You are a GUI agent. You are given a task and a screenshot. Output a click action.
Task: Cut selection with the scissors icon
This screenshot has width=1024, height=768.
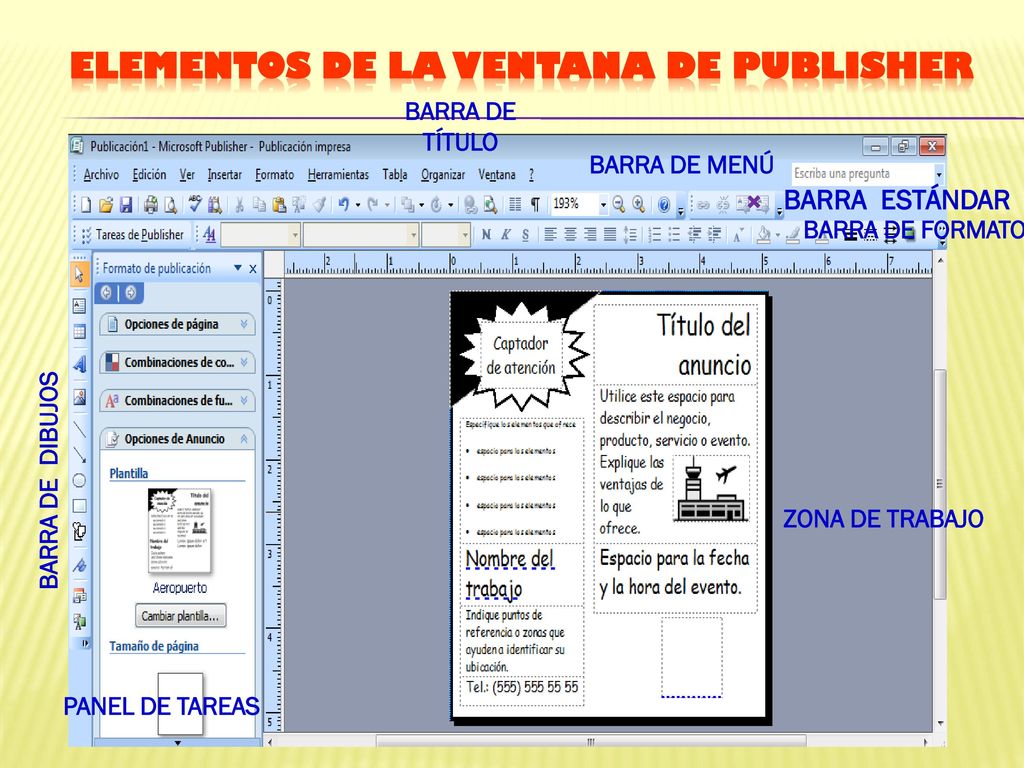point(239,205)
